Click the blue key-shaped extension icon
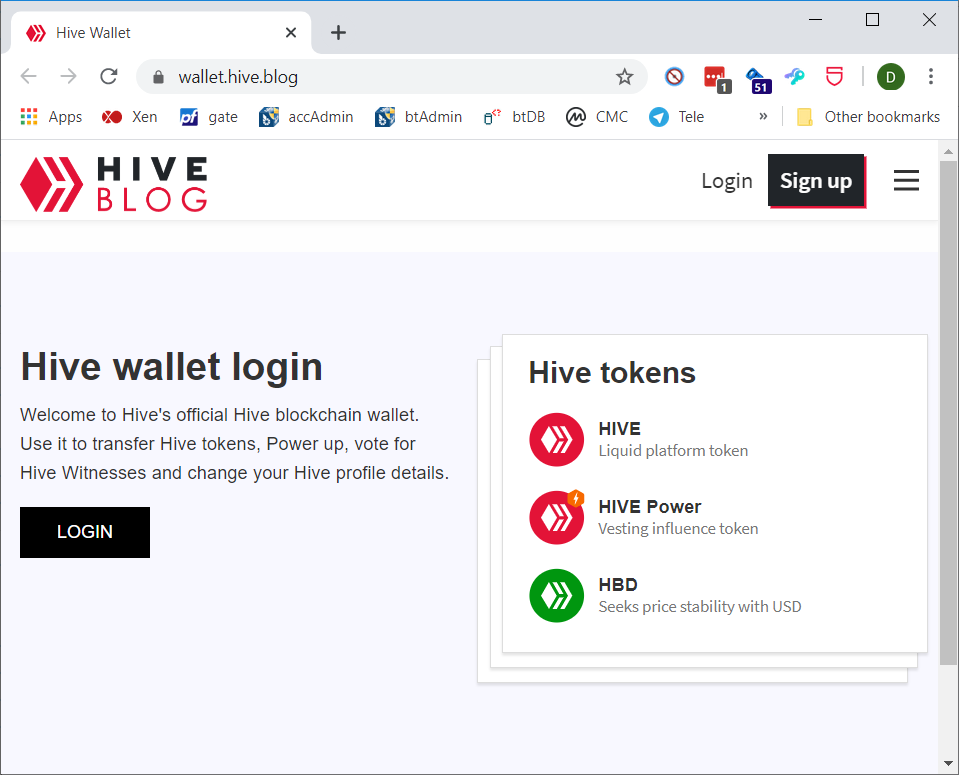The image size is (959, 775). 794,77
